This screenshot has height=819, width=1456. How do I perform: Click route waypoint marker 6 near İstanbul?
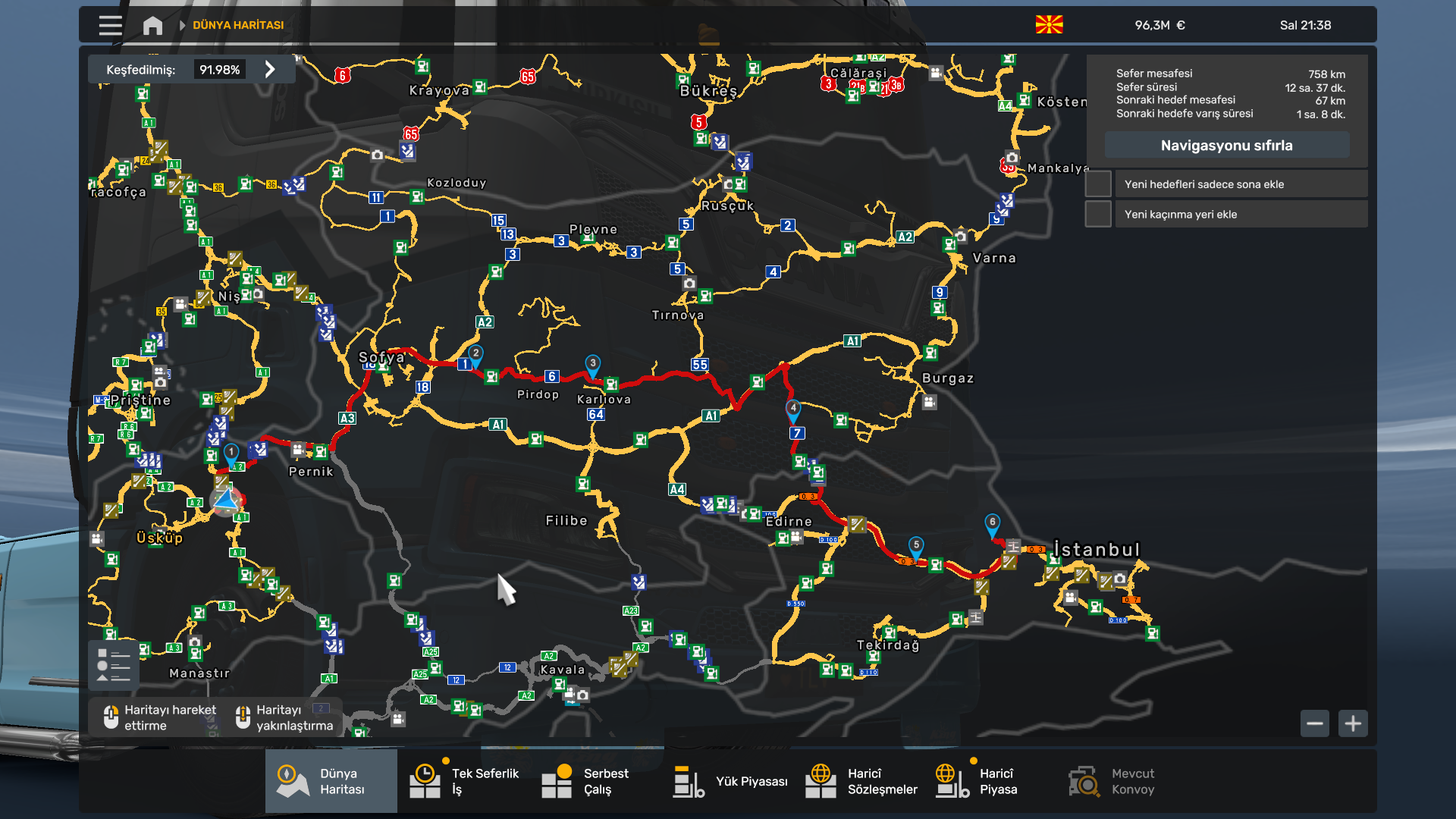coord(992,523)
